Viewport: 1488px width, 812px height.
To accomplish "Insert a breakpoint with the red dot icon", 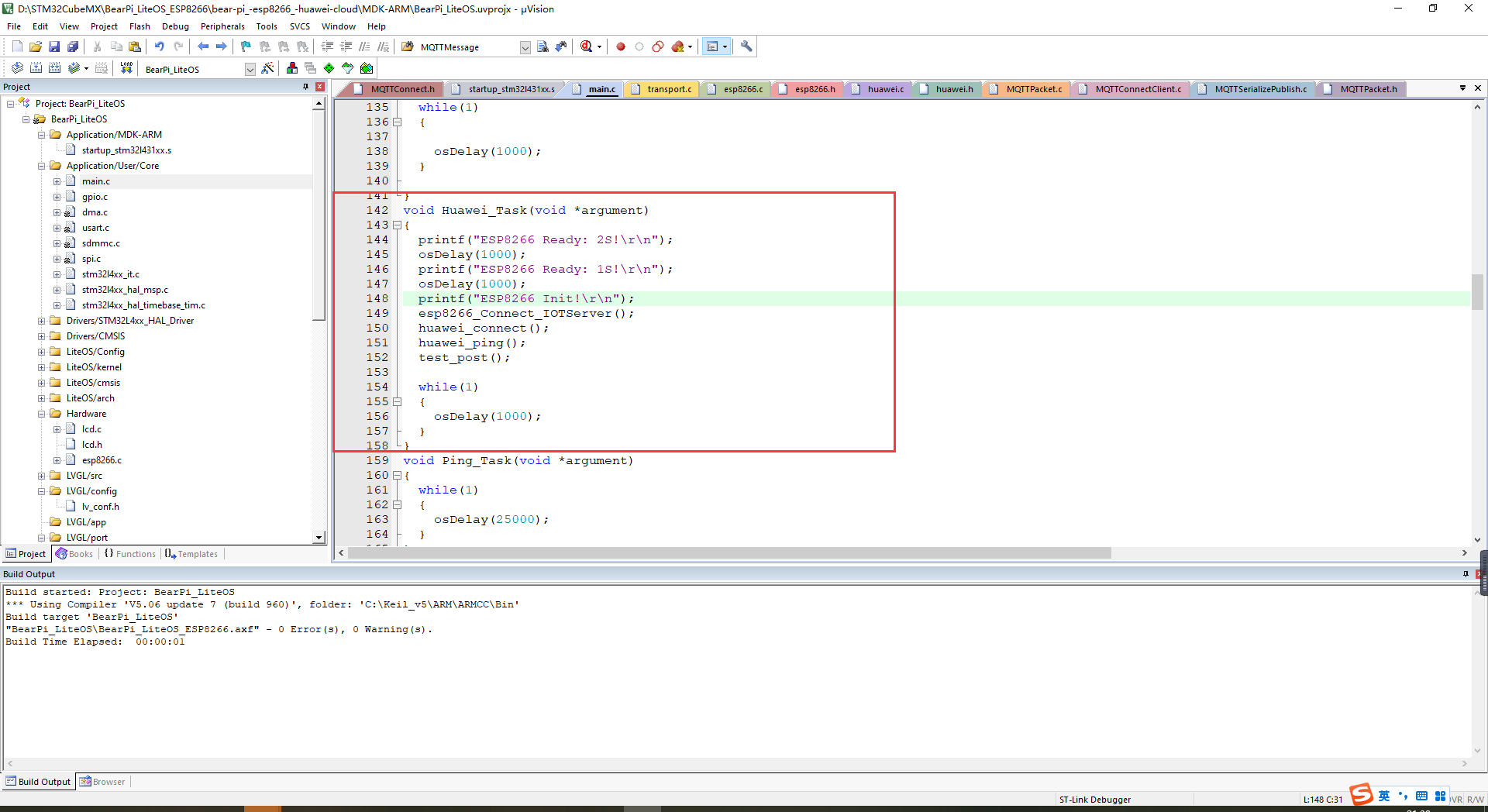I will (x=621, y=46).
